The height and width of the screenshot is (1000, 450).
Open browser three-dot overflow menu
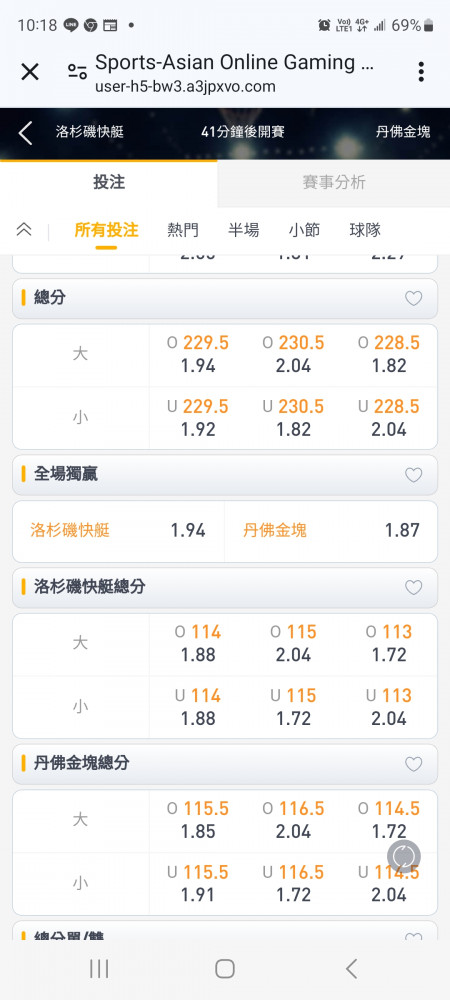(421, 72)
